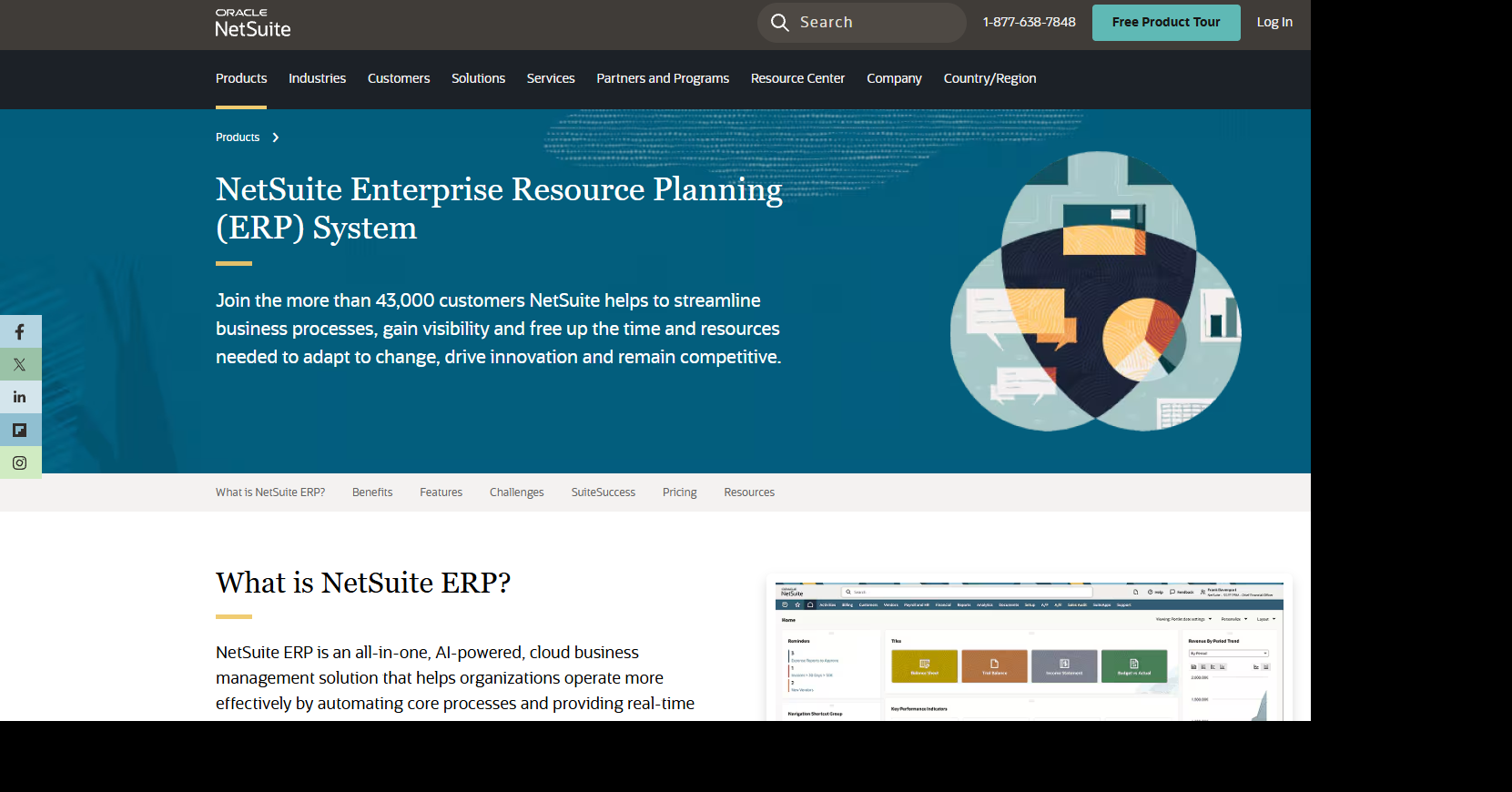
Task: Click the search magnifier icon
Action: [x=779, y=23]
